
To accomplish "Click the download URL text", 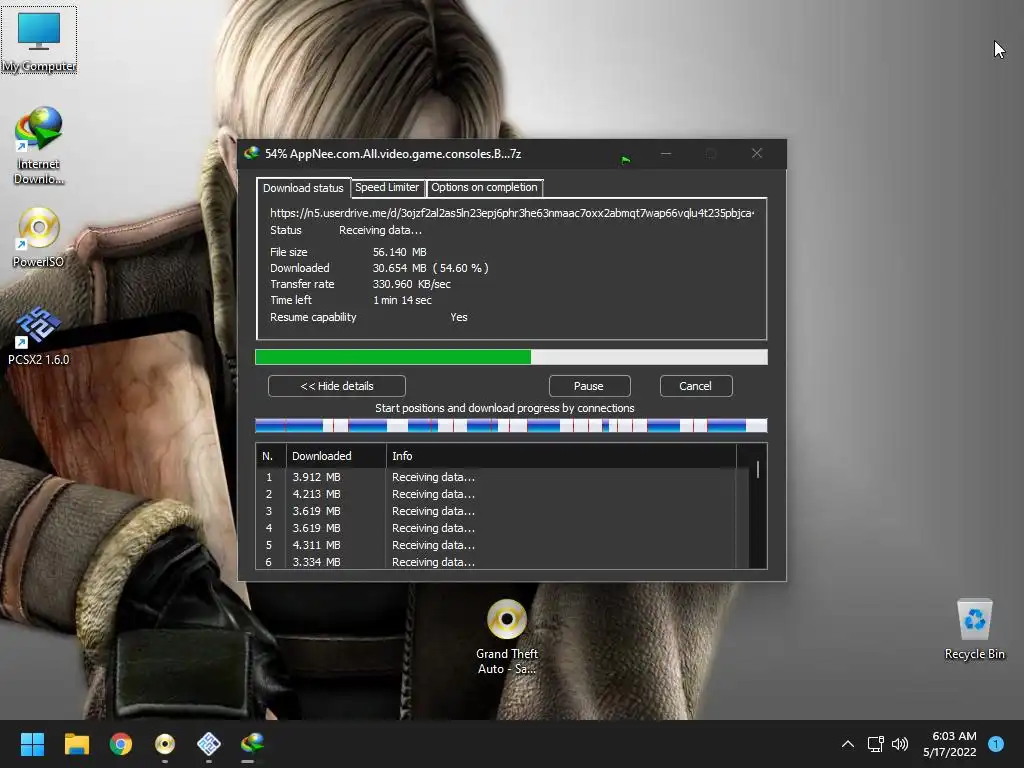I will click(512, 213).
